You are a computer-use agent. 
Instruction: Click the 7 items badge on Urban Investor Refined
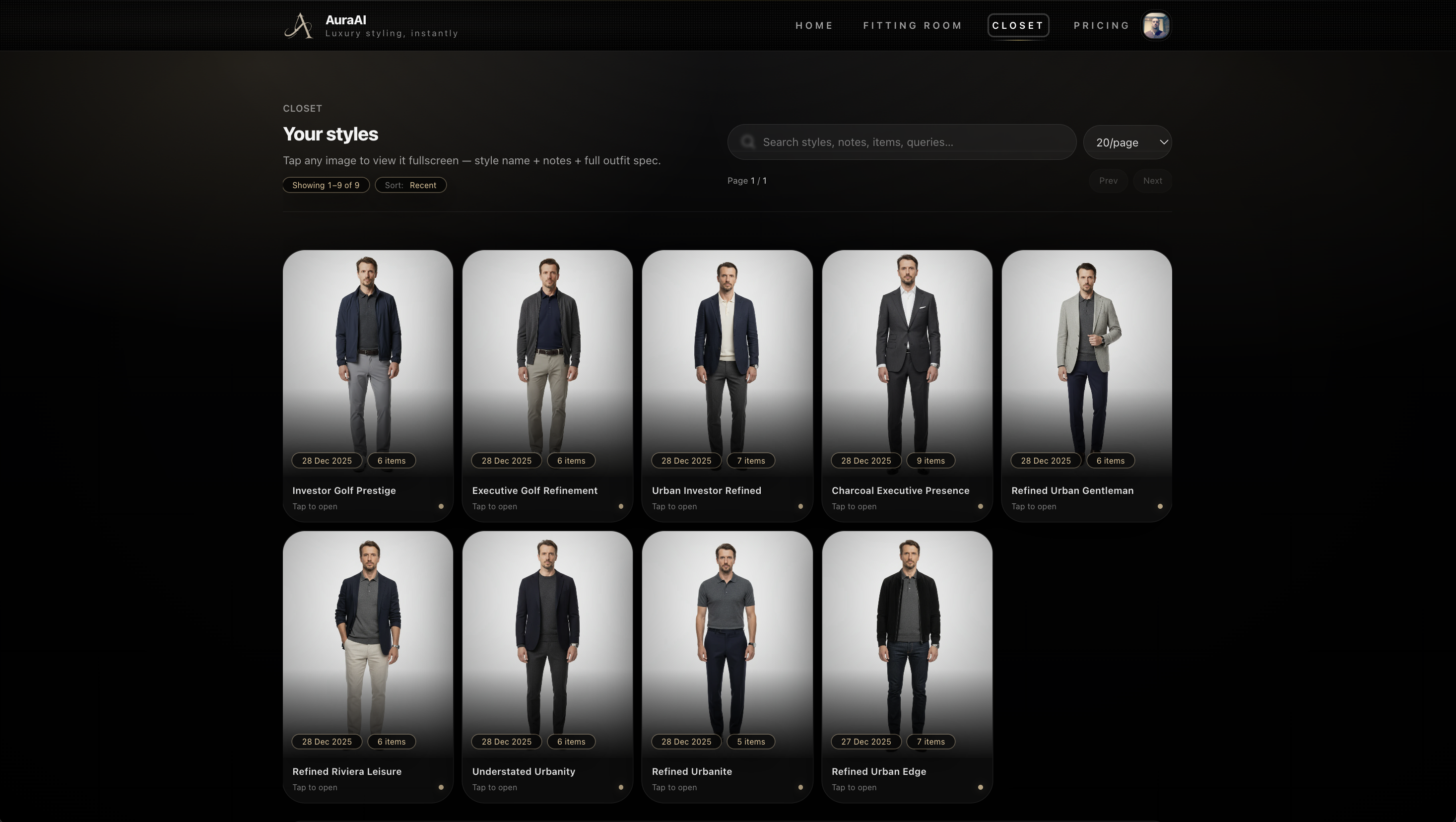[751, 461]
